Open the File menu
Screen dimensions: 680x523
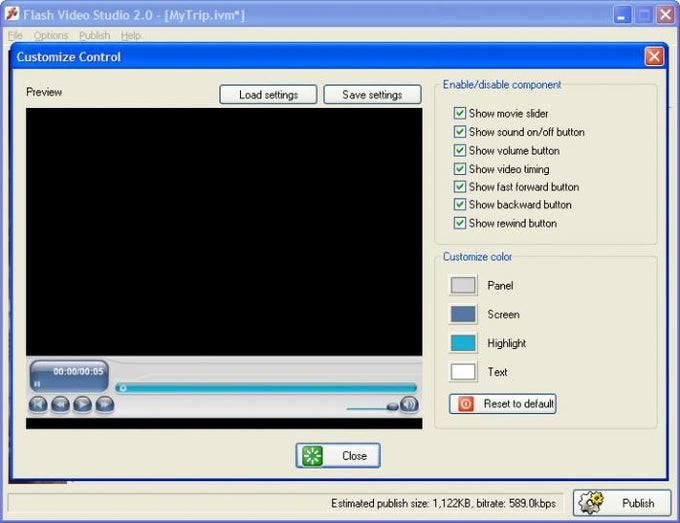coord(15,36)
